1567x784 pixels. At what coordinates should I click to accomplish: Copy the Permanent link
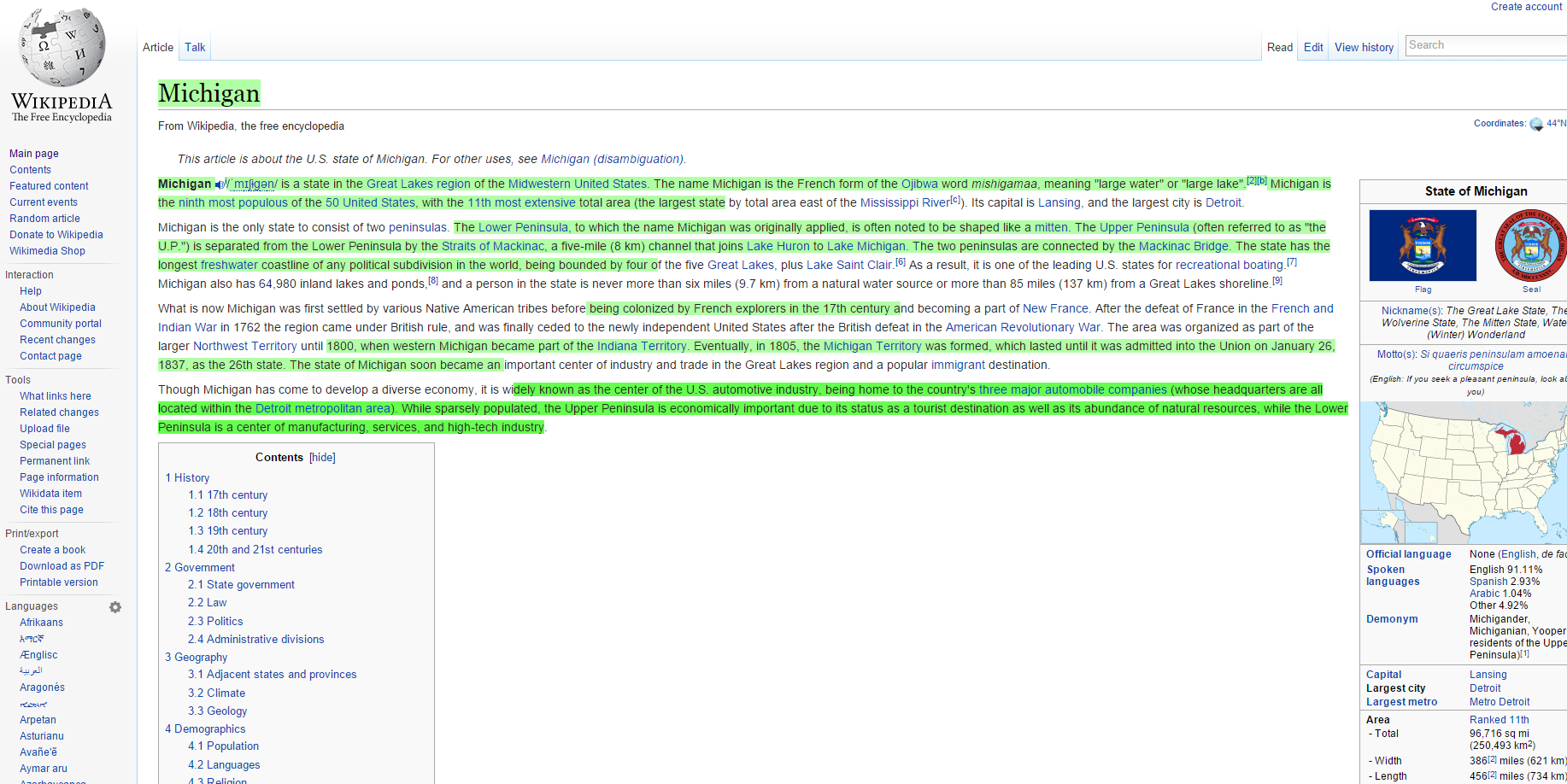coord(55,461)
